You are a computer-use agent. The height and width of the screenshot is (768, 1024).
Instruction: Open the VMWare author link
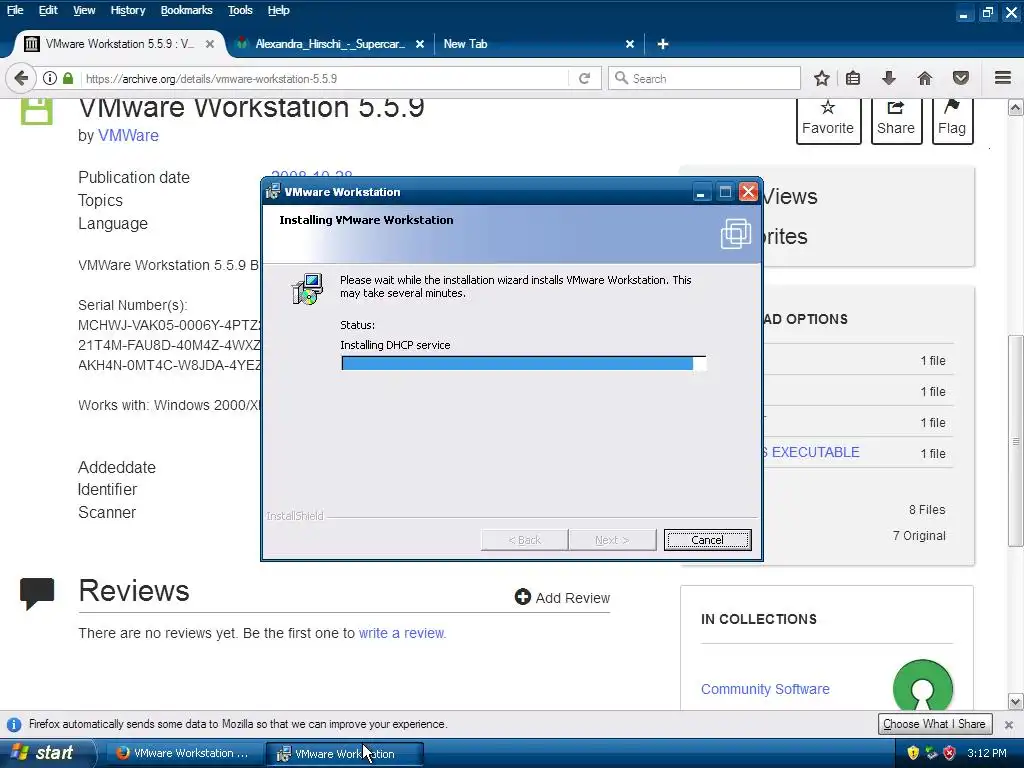(128, 135)
